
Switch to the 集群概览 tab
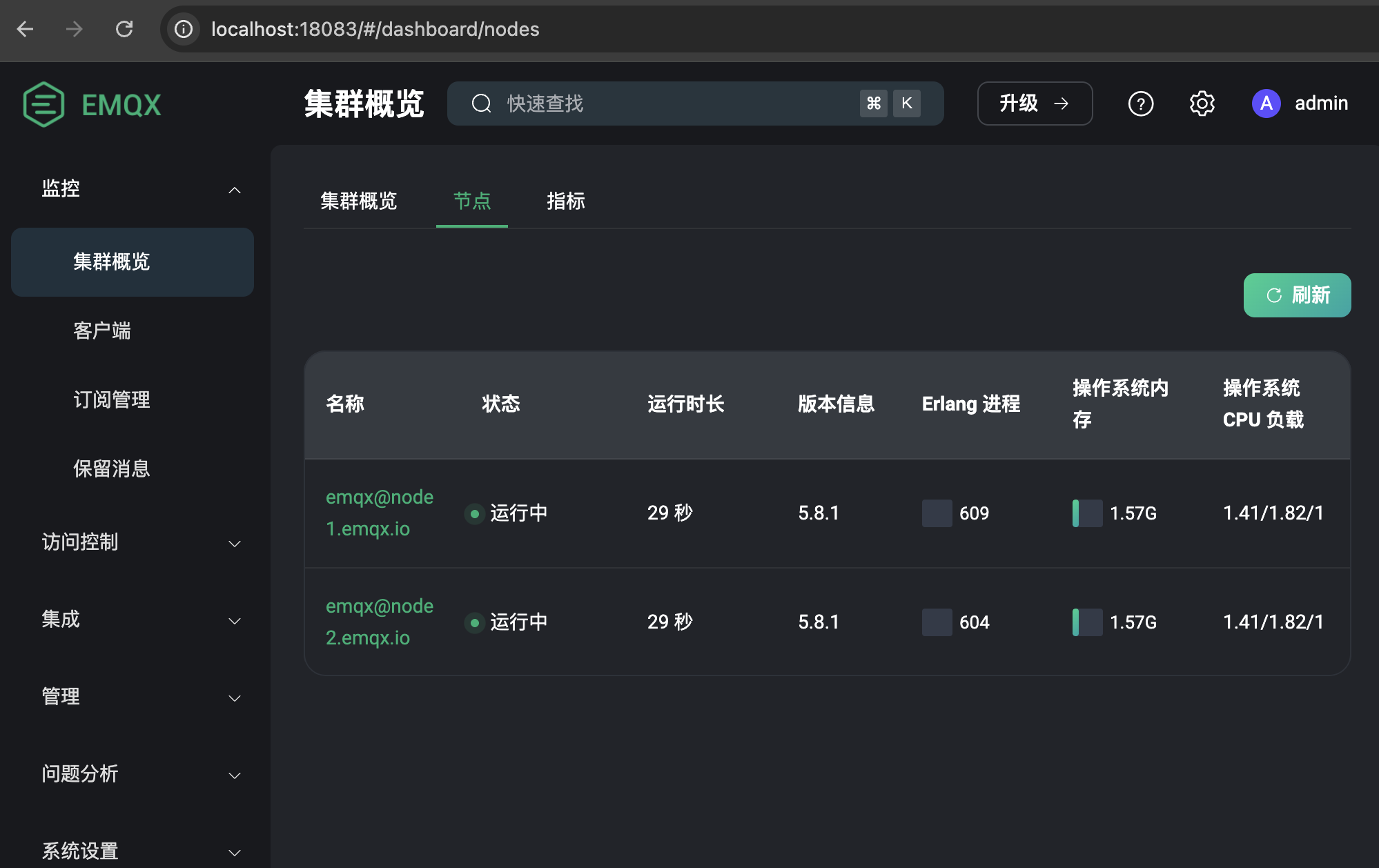tap(359, 201)
